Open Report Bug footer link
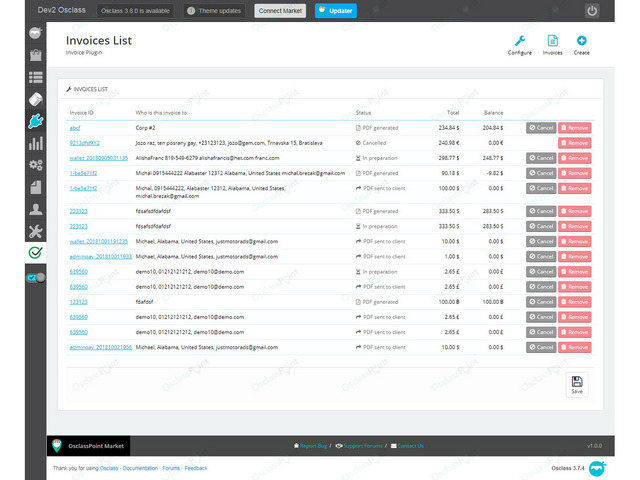Viewport: 640px width, 480px height. (x=313, y=446)
